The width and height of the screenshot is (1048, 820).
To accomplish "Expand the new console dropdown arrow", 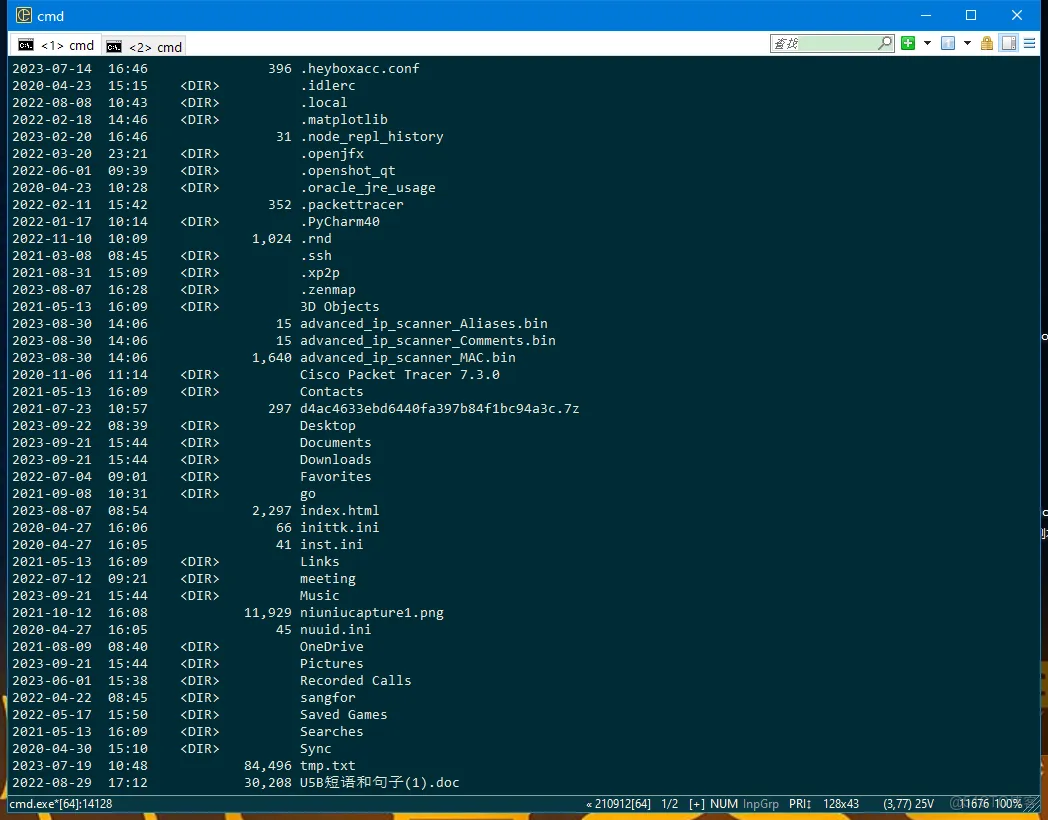I will click(927, 43).
